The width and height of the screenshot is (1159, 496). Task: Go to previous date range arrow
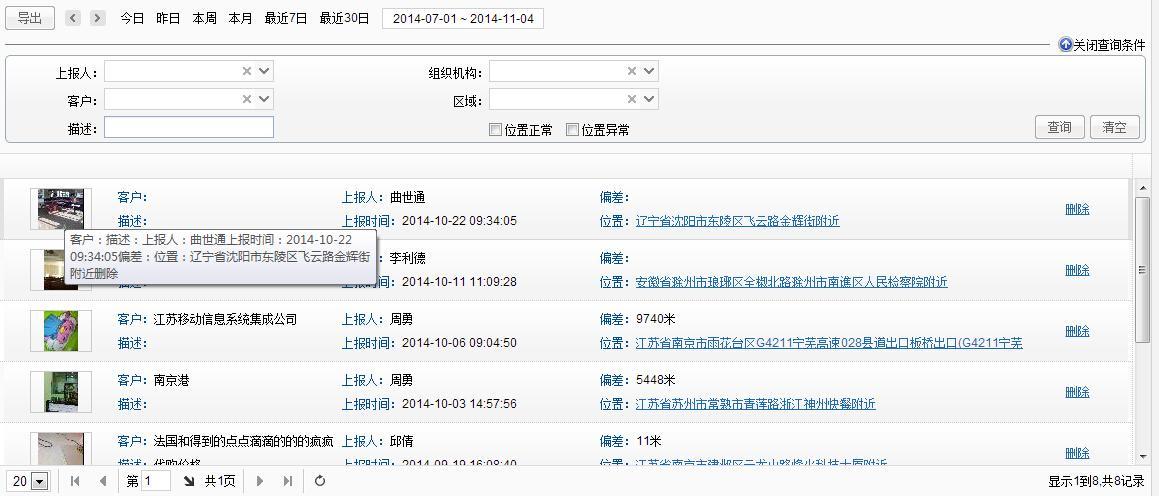(x=72, y=18)
